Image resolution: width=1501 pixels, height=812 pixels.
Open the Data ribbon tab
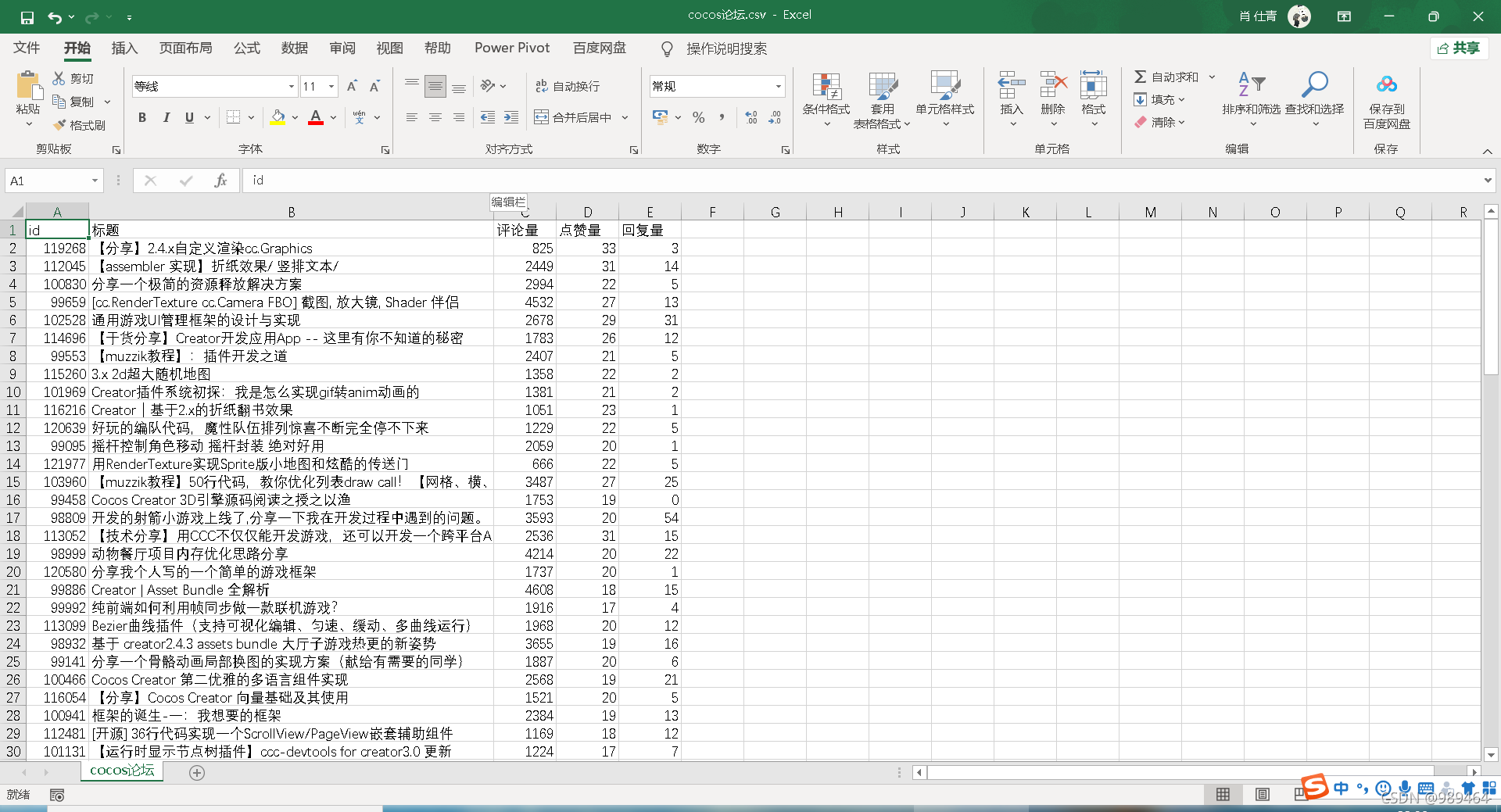pyautogui.click(x=295, y=48)
